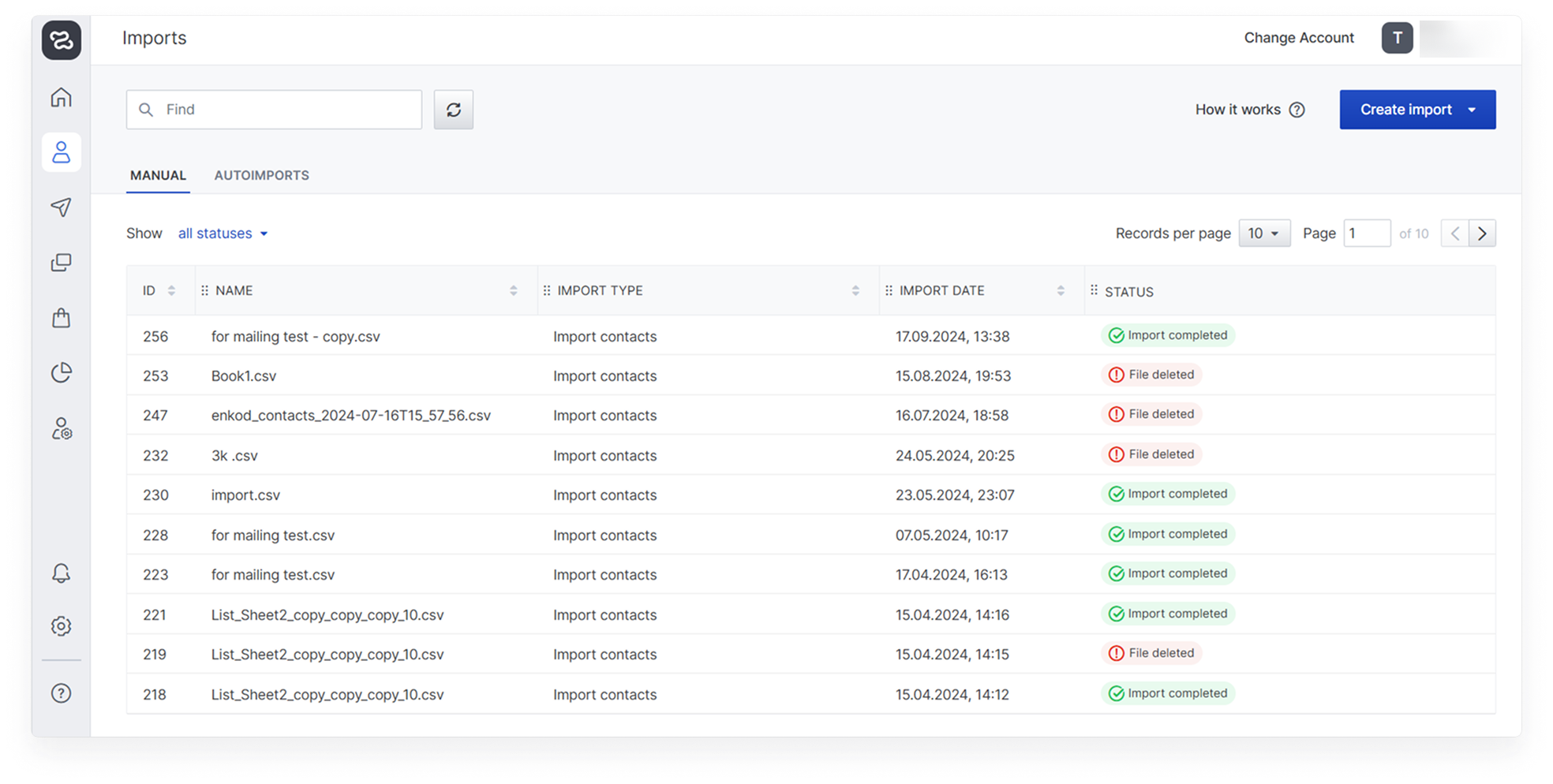Image resolution: width=1553 pixels, height=784 pixels.
Task: Click the refresh imports list button
Action: pos(453,110)
